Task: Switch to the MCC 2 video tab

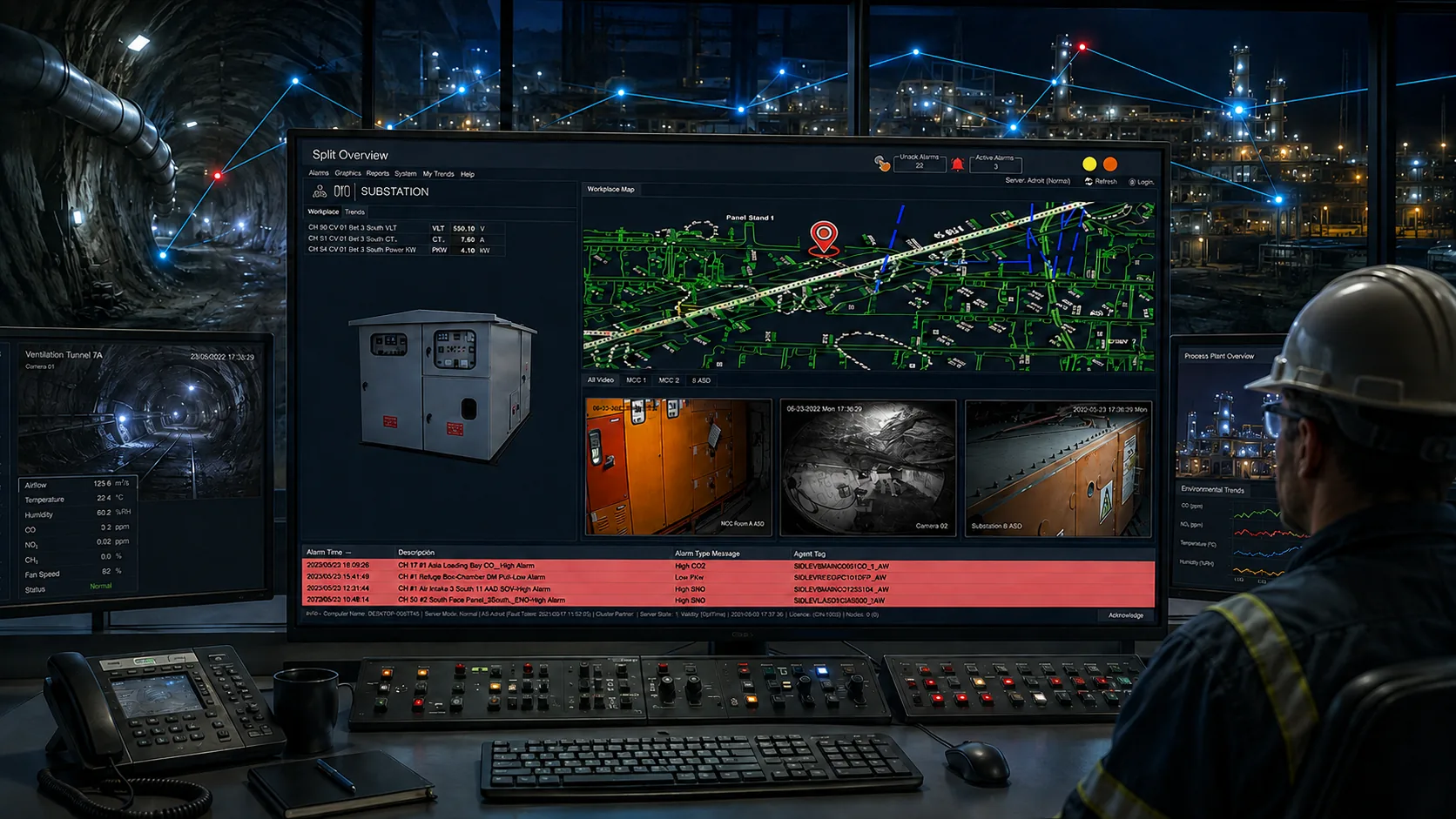Action: (669, 380)
